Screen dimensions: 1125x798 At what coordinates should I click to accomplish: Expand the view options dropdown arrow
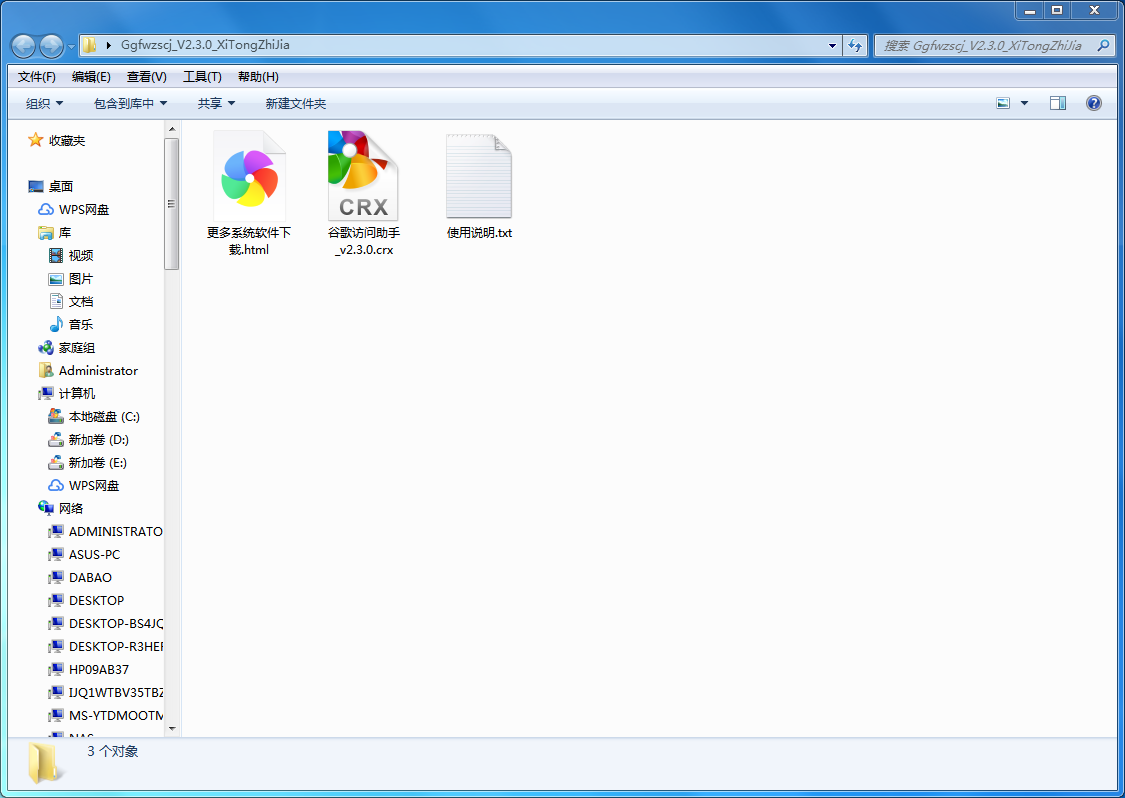coord(1025,103)
